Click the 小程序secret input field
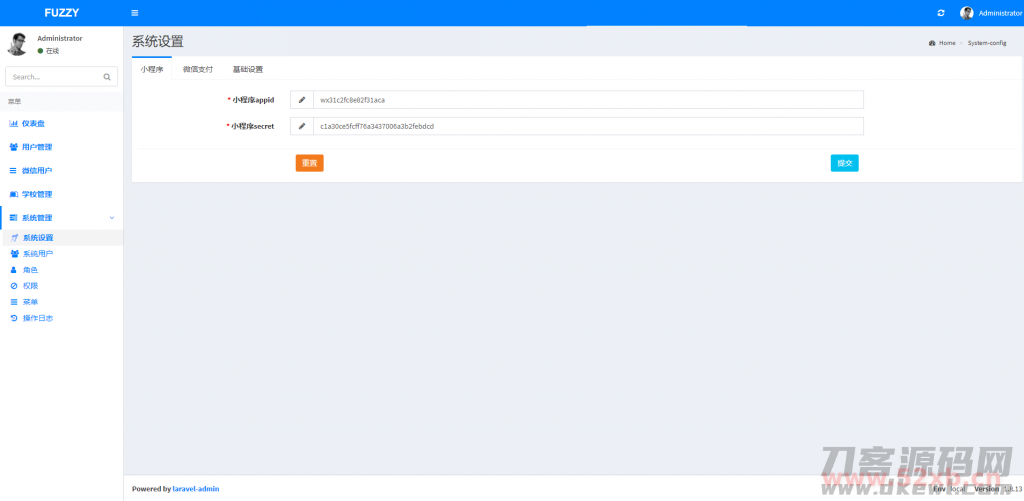Viewport: 1024px width, 501px height. pyautogui.click(x=587, y=126)
